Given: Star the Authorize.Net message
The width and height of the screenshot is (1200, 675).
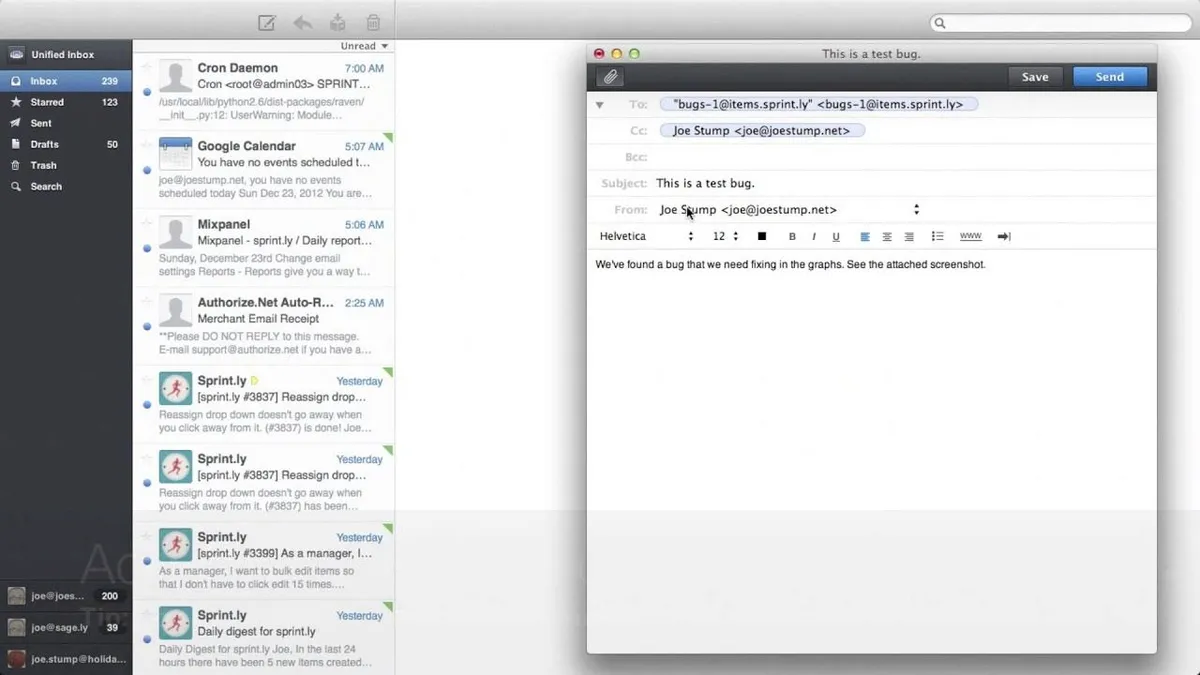Looking at the screenshot, I should (147, 300).
